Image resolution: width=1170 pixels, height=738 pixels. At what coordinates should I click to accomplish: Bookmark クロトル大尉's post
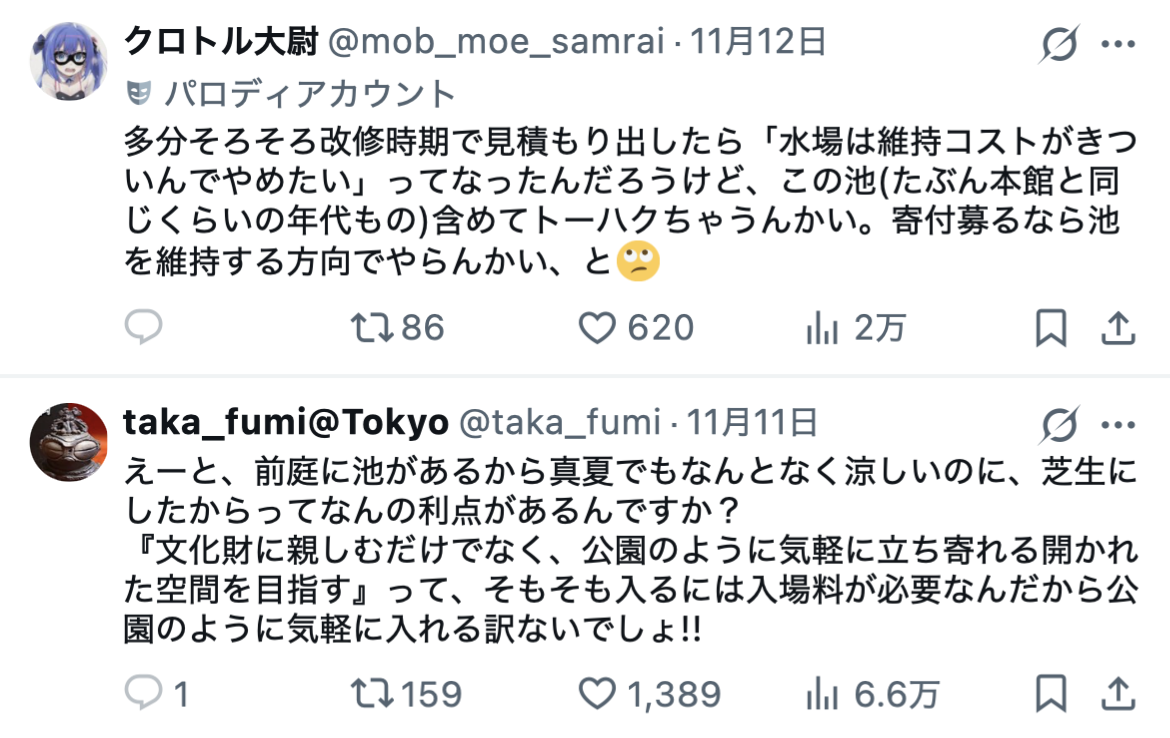point(1051,327)
